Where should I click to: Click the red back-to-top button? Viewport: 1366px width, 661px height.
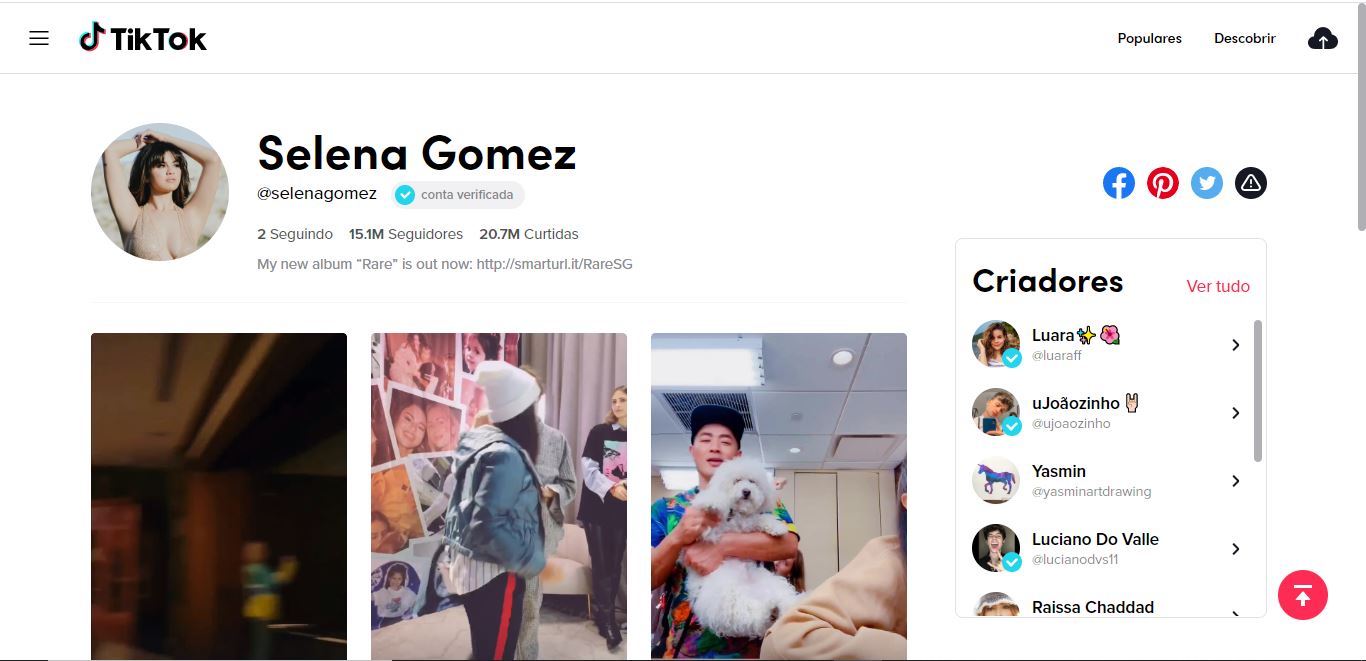1302,595
